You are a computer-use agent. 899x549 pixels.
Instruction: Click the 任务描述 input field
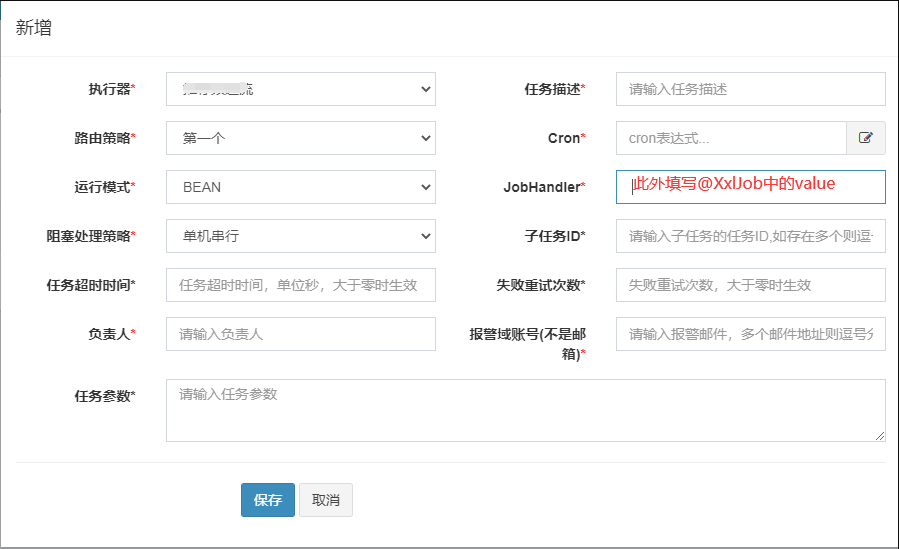751,89
